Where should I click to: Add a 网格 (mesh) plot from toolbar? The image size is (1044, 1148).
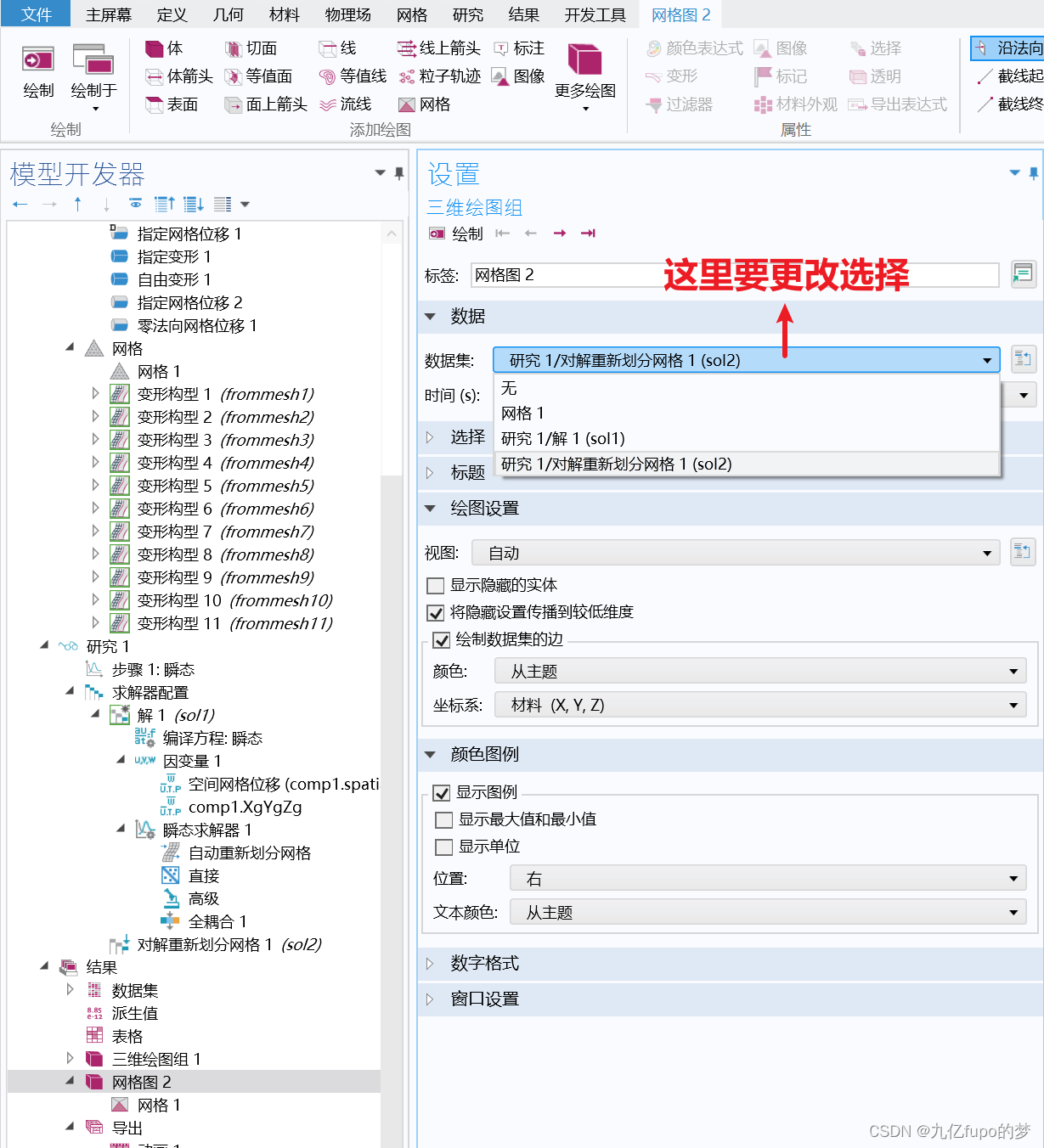pos(423,104)
